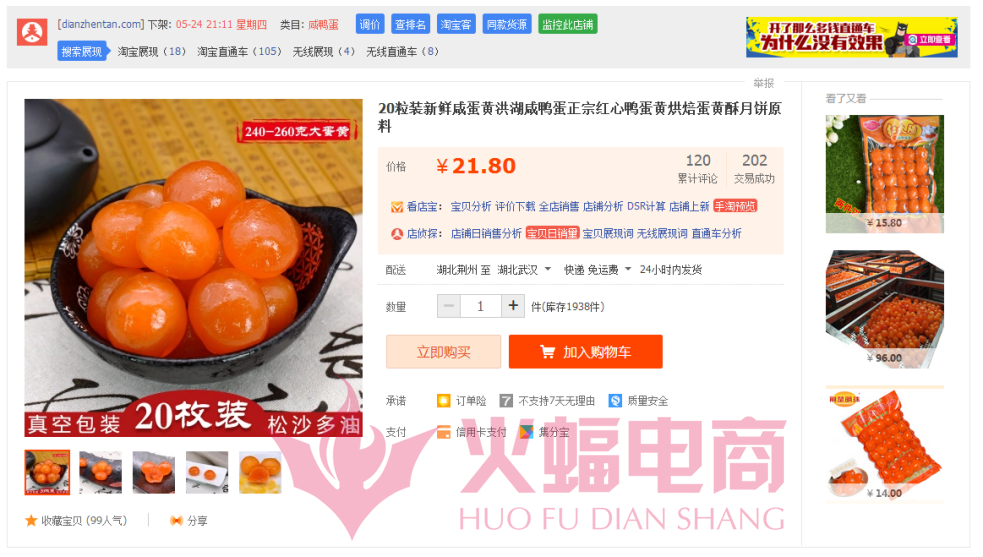This screenshot has height=557, width=983.
Task: Click the star icon to favorite item
Action: click(x=31, y=521)
